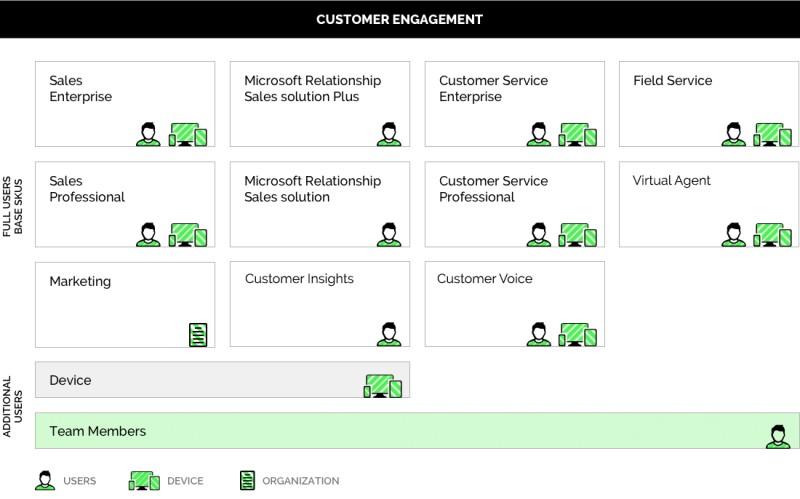Click the user icon in Field Service card
The image size is (800, 499).
point(733,134)
